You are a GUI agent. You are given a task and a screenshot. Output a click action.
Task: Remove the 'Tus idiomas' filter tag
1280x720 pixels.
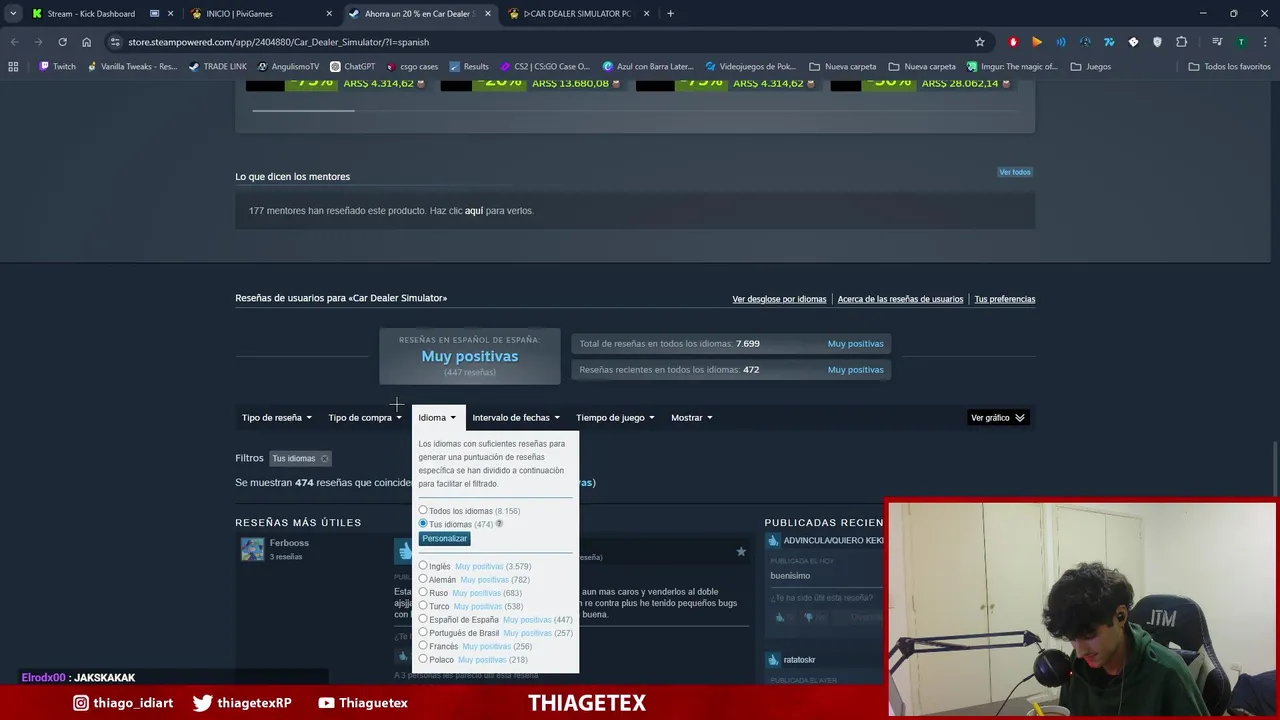click(324, 459)
